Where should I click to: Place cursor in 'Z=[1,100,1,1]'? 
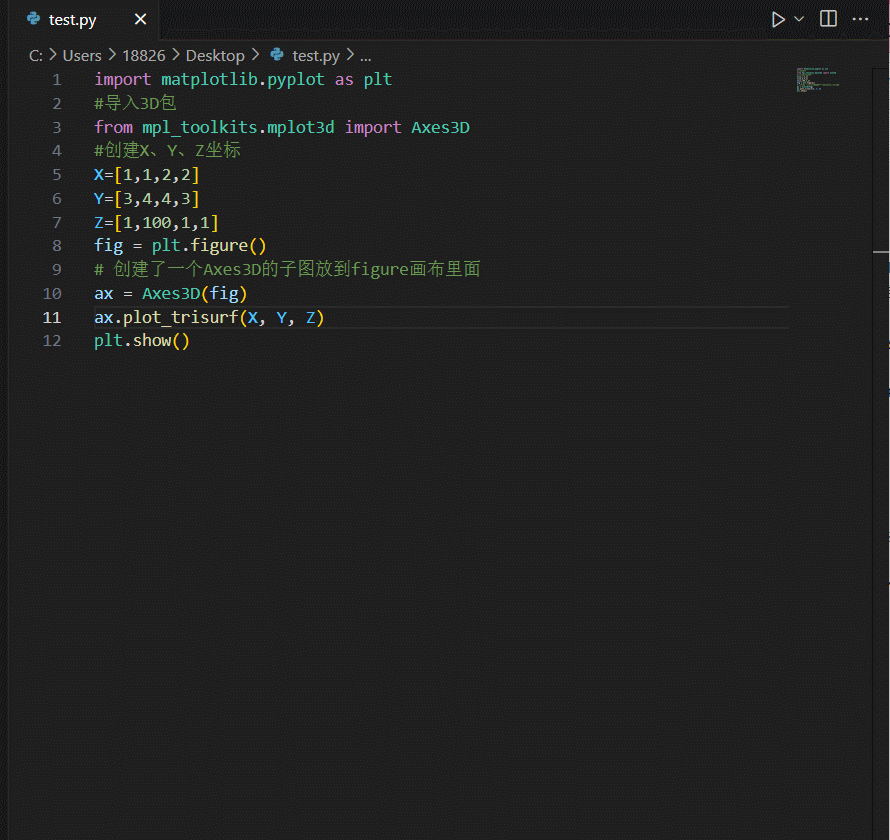[156, 222]
